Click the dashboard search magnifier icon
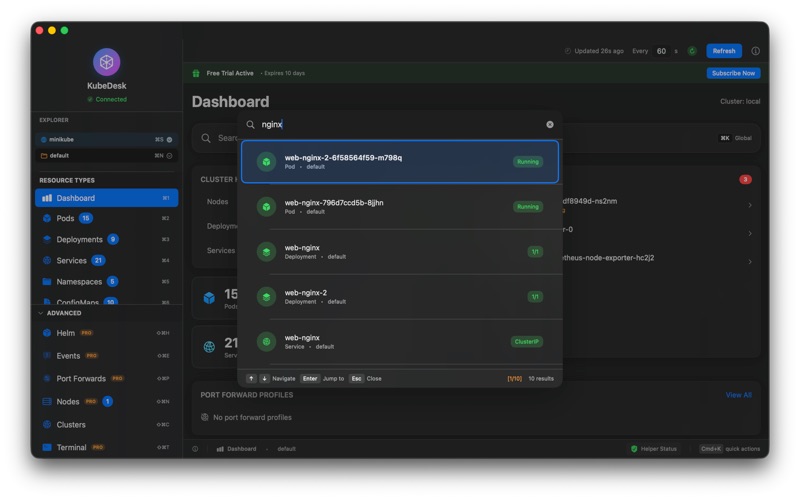The image size is (800, 500). pyautogui.click(x=206, y=138)
